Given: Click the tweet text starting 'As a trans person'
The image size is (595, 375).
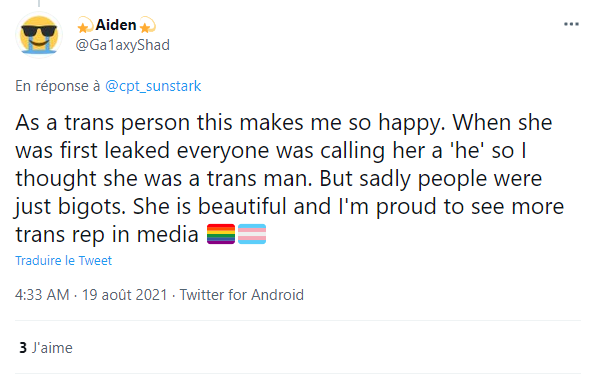Looking at the screenshot, I should [290, 178].
